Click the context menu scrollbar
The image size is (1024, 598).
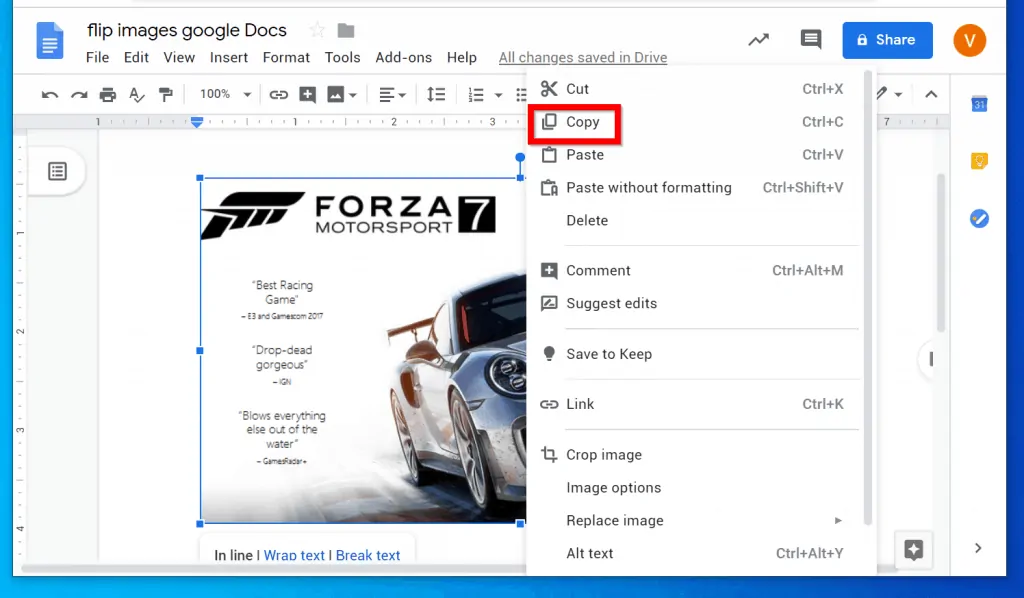[x=868, y=298]
